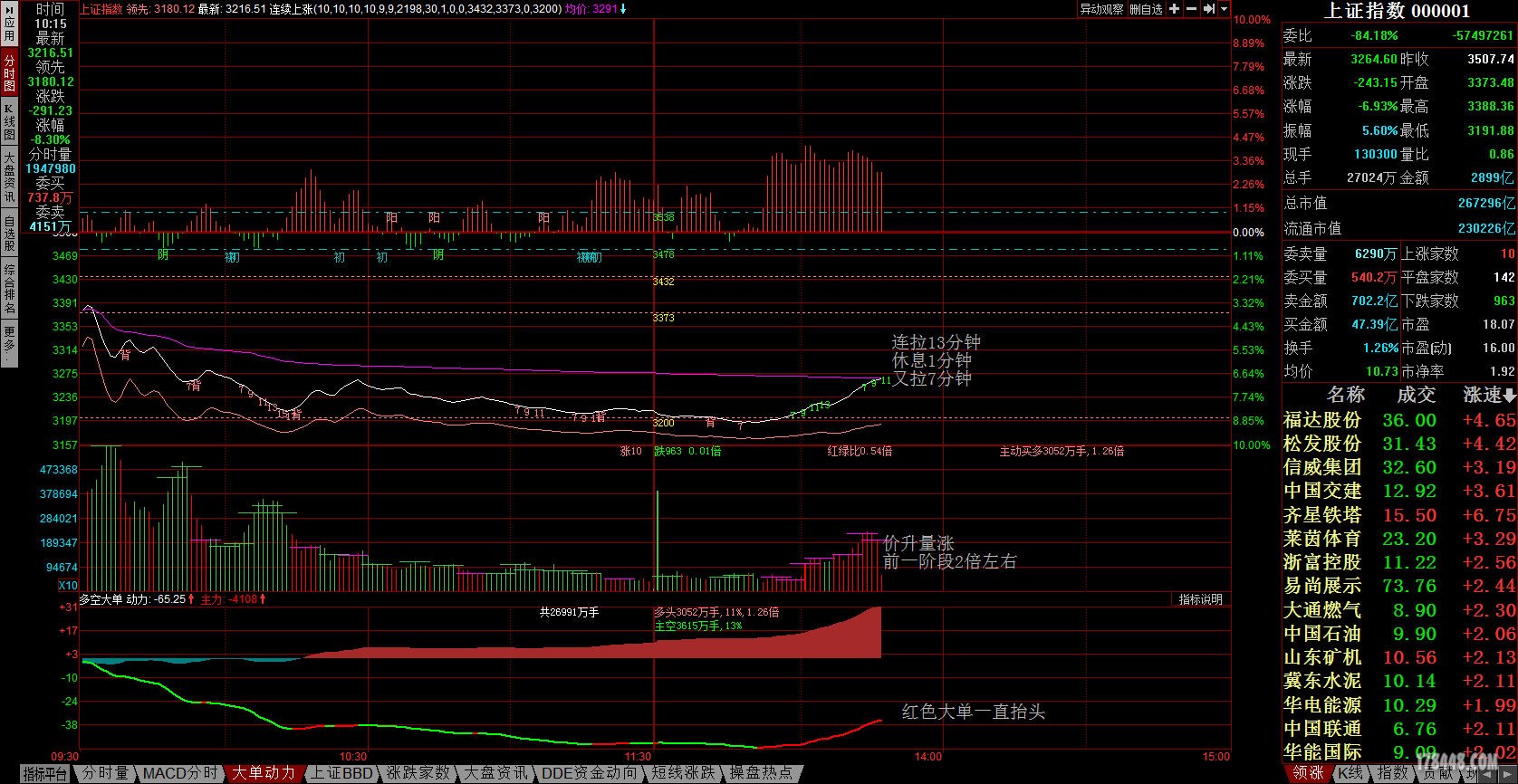The height and width of the screenshot is (784, 1518).
Task: Select the 松发股份 row
Action: pyautogui.click(x=1399, y=444)
